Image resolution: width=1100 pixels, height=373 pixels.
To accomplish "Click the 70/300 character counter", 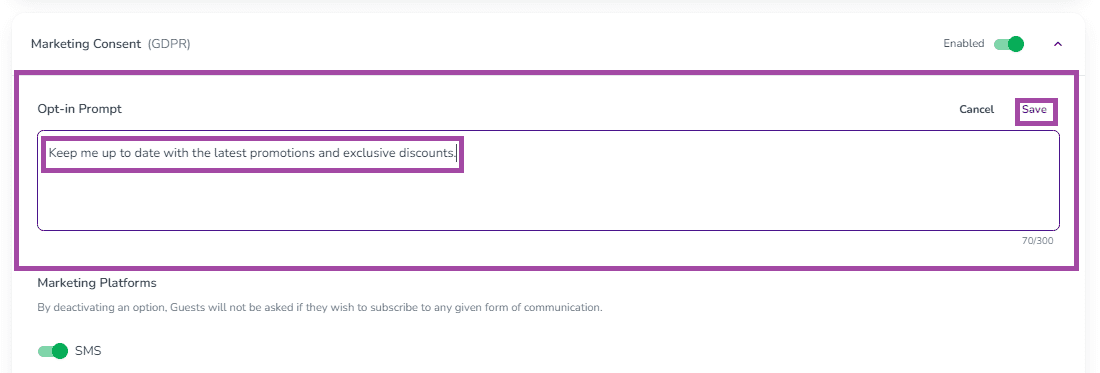I will click(1037, 240).
